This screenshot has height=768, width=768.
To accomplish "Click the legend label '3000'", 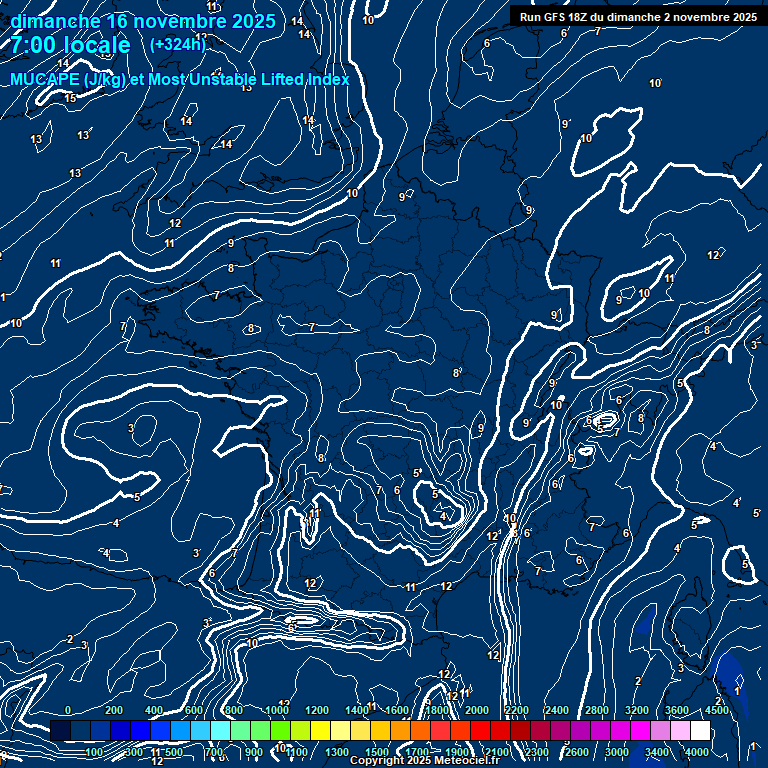I will tap(617, 752).
